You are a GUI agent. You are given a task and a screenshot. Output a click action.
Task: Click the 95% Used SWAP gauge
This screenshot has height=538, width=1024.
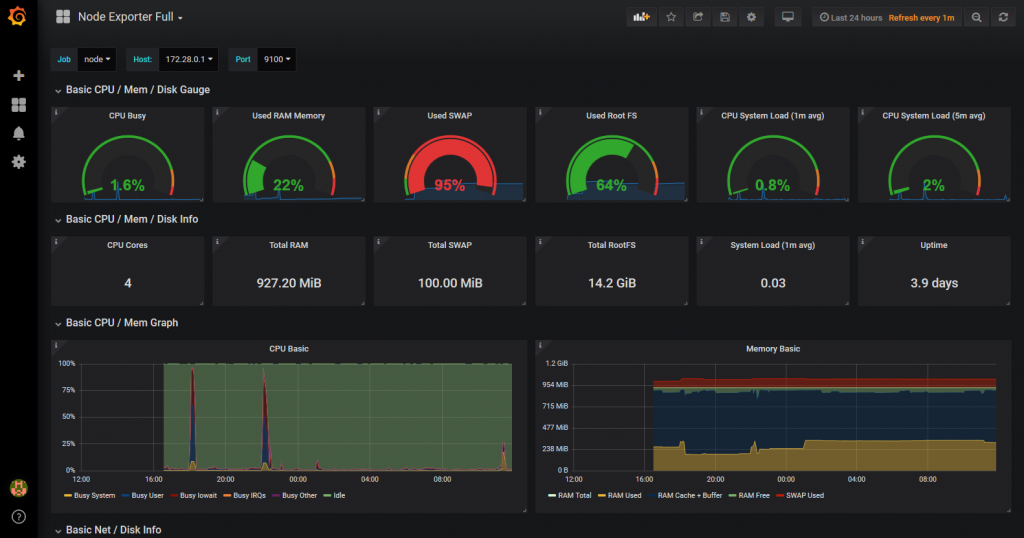pyautogui.click(x=450, y=166)
